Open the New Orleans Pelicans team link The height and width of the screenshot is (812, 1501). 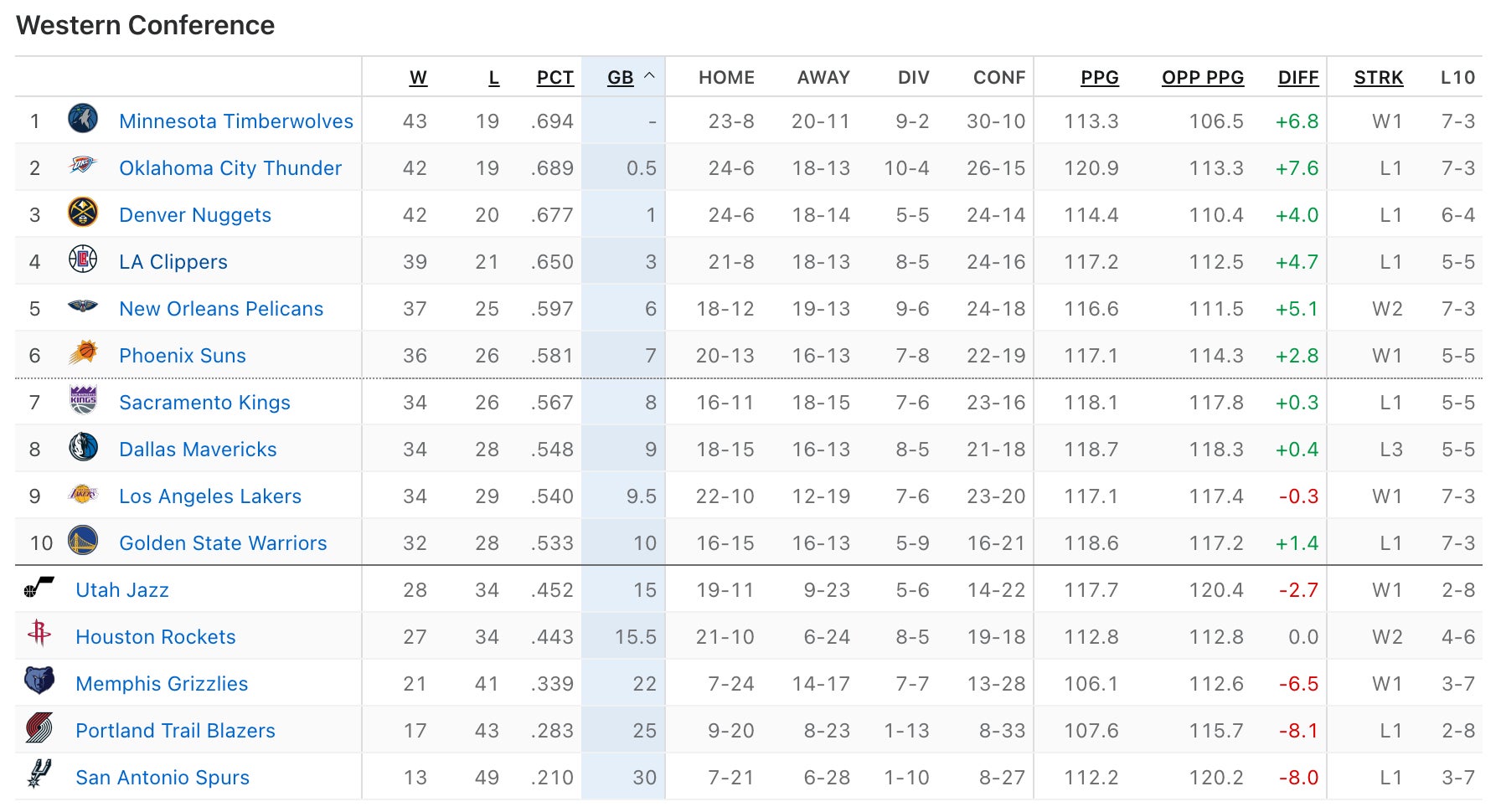[x=221, y=309]
